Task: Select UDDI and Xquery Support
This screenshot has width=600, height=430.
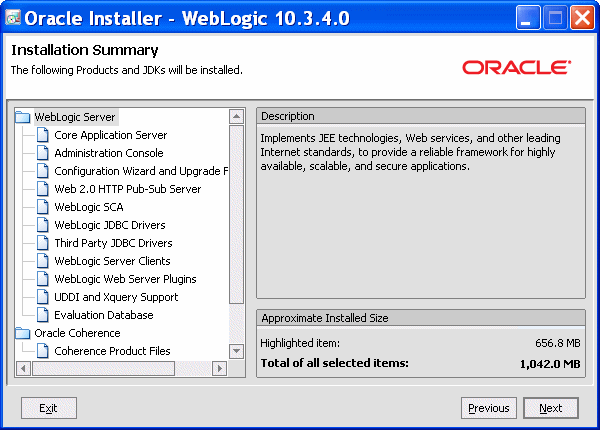Action: pos(116,297)
